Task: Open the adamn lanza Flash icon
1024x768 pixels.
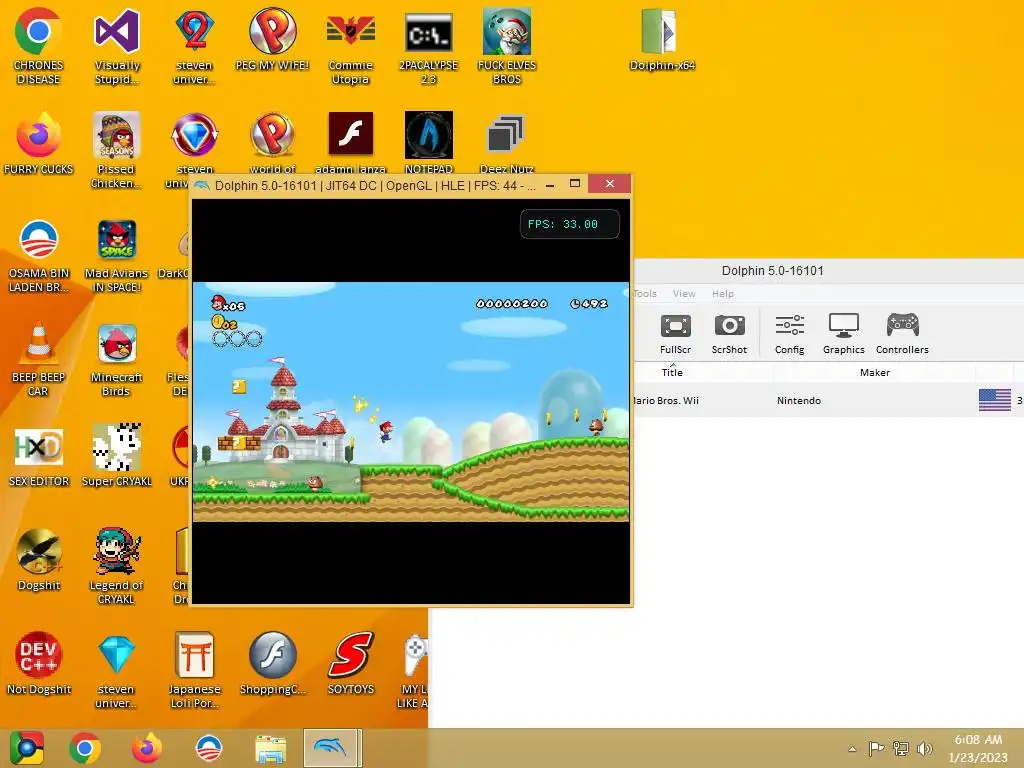Action: [351, 142]
